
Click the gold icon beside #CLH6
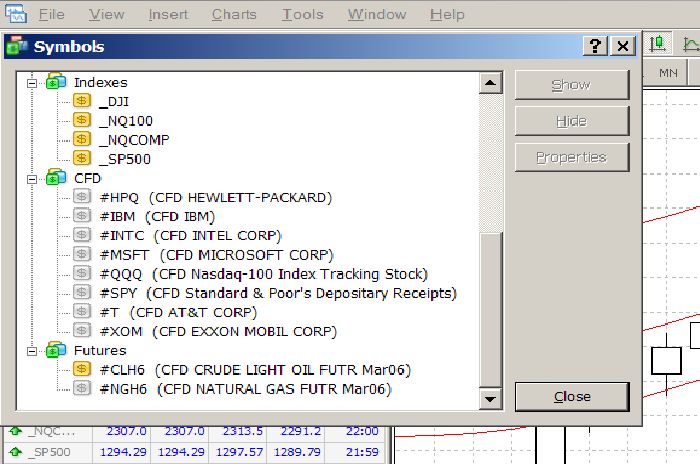82,369
